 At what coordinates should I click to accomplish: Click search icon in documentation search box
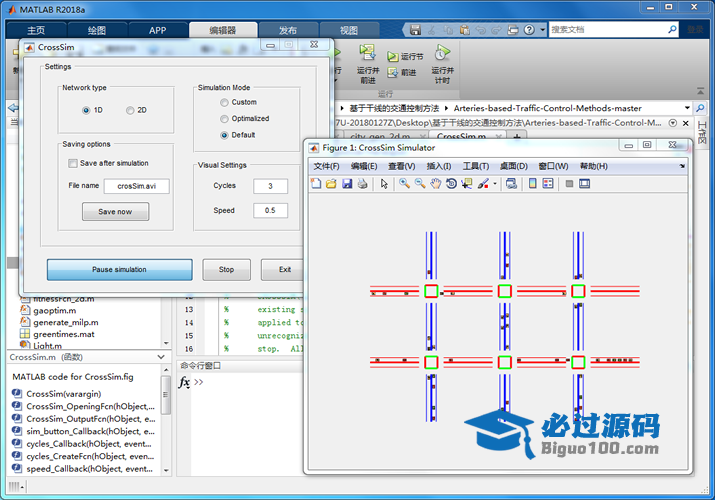[672, 30]
